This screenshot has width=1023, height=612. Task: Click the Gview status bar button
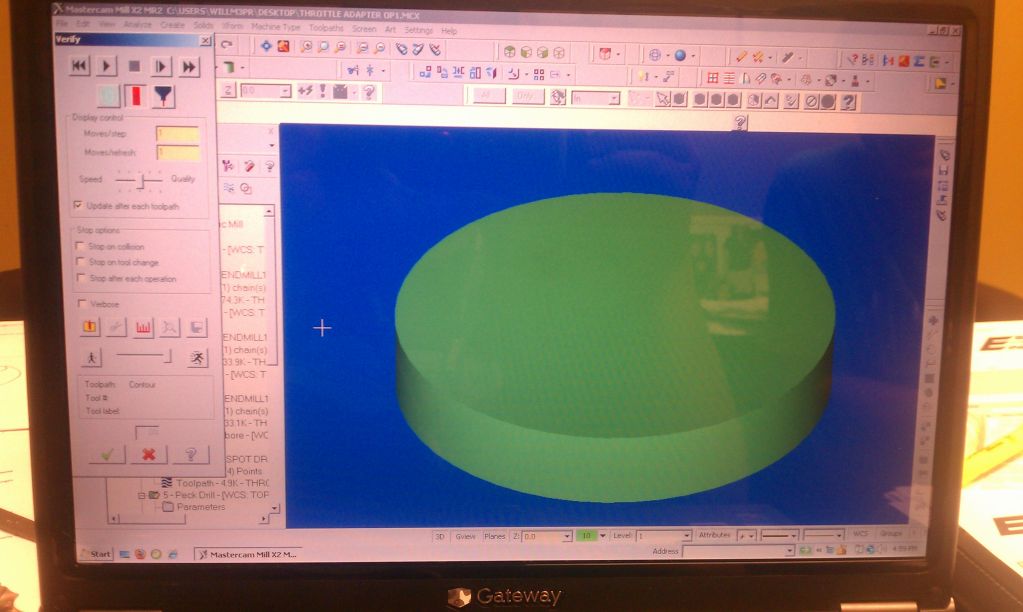coord(465,536)
